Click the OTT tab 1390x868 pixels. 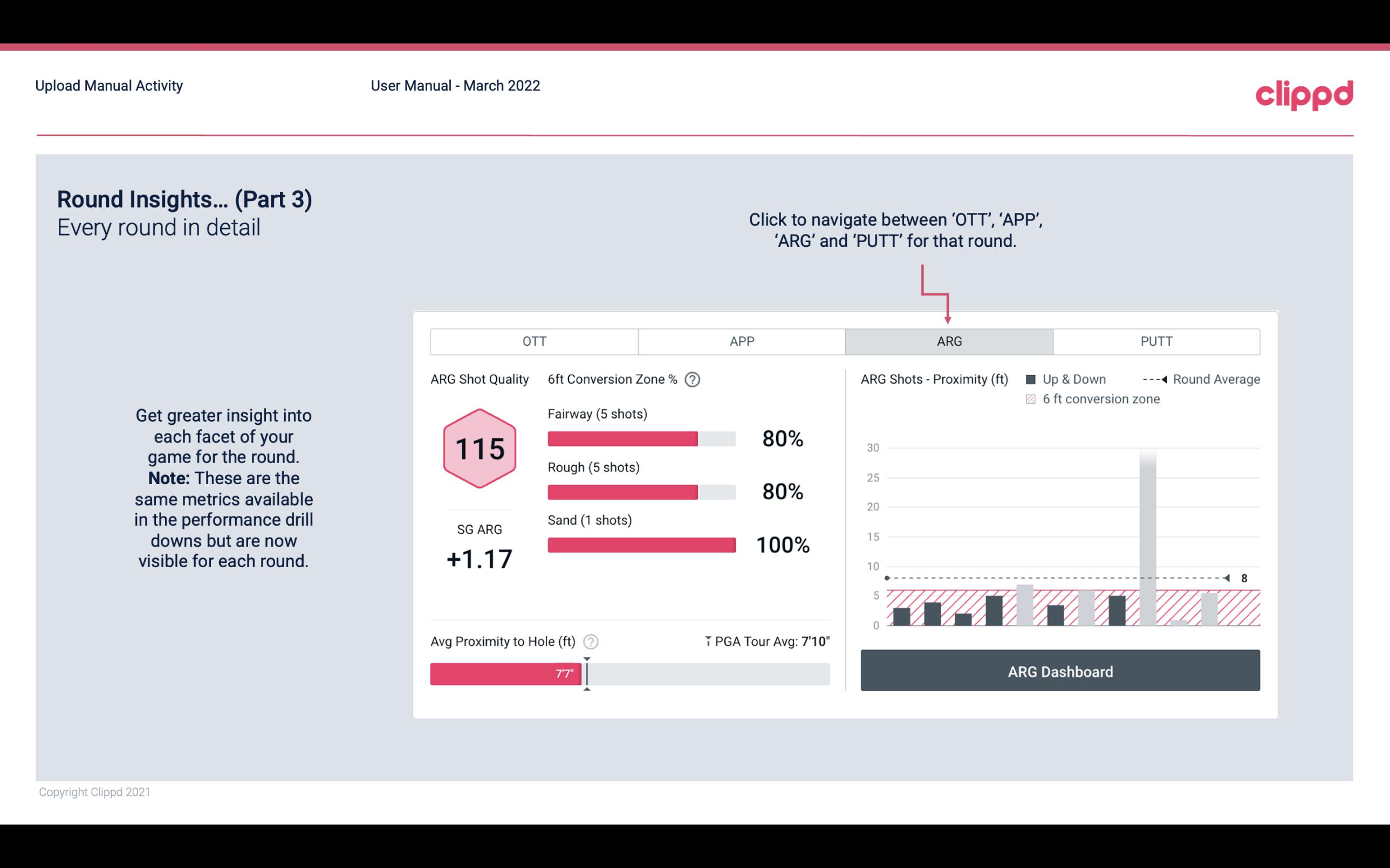[x=534, y=341]
